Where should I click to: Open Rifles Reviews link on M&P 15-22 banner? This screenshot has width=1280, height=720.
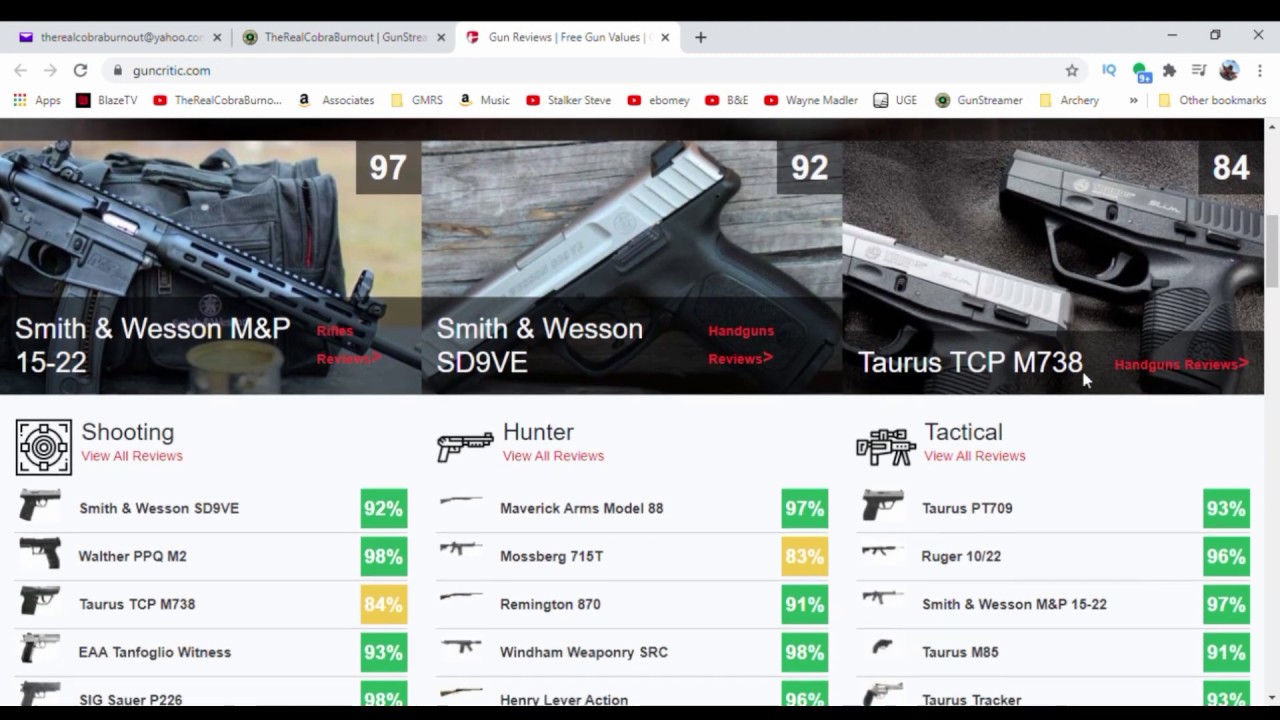[348, 344]
